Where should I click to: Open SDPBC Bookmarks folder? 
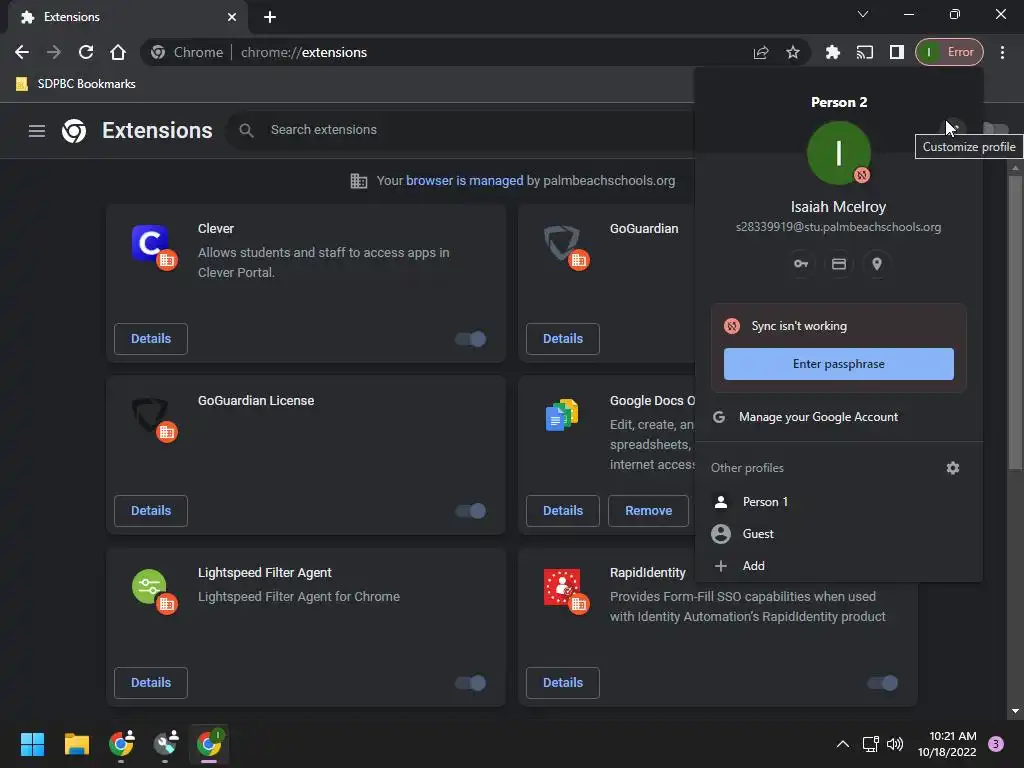76,84
